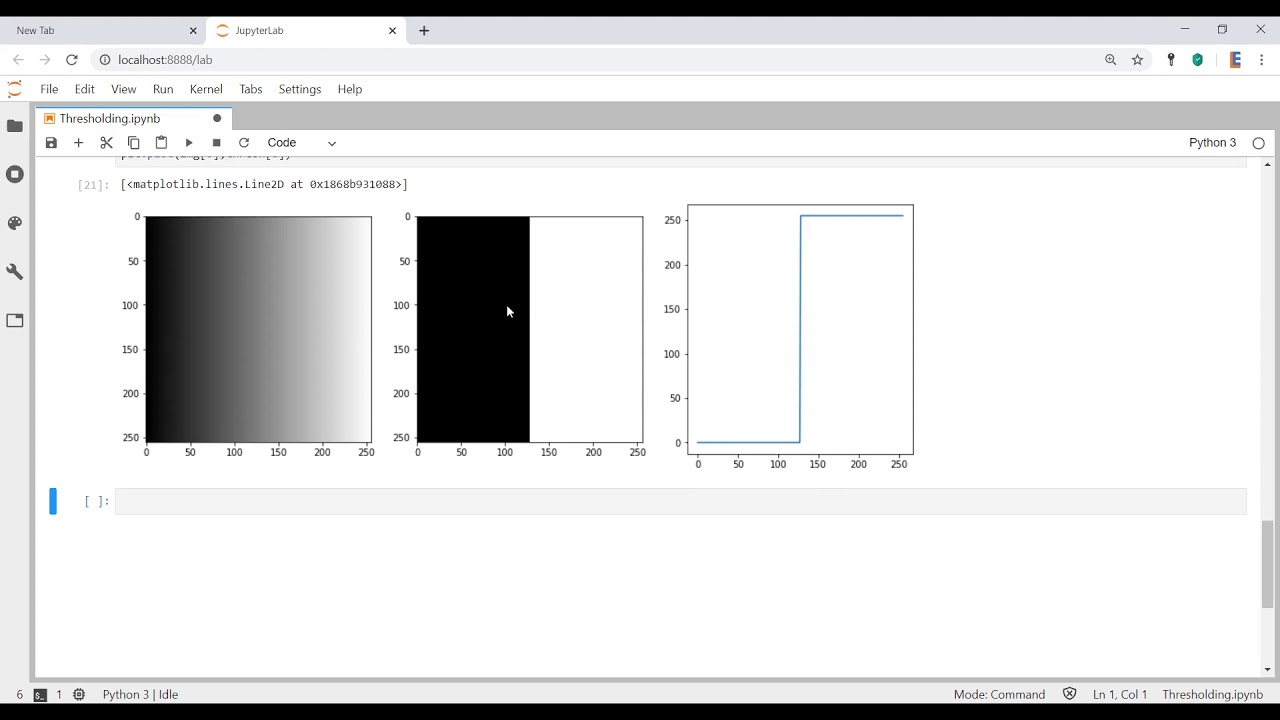Viewport: 1280px width, 720px height.
Task: Open a new browser tab
Action: coord(424,31)
